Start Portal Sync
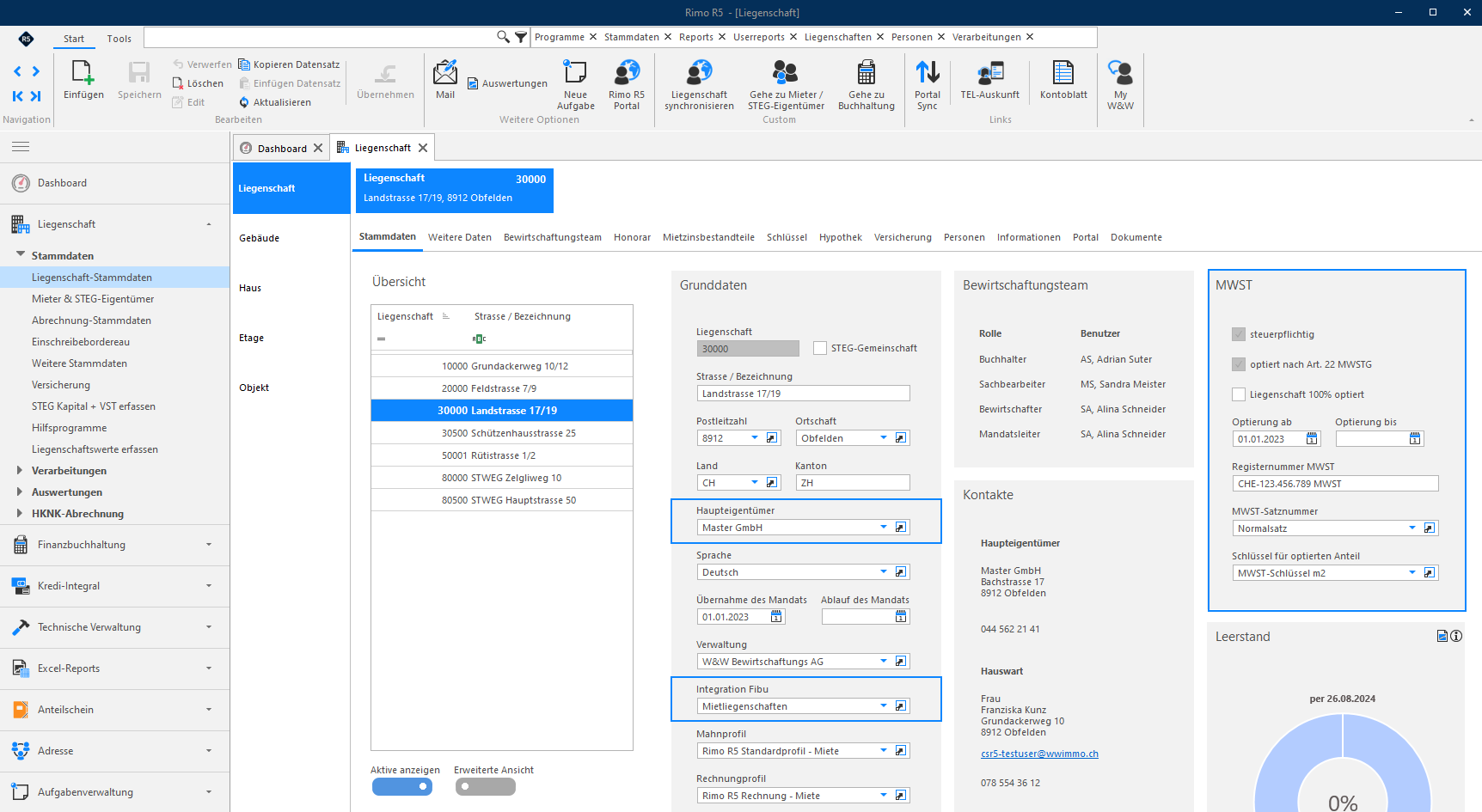1482x812 pixels. point(928,85)
